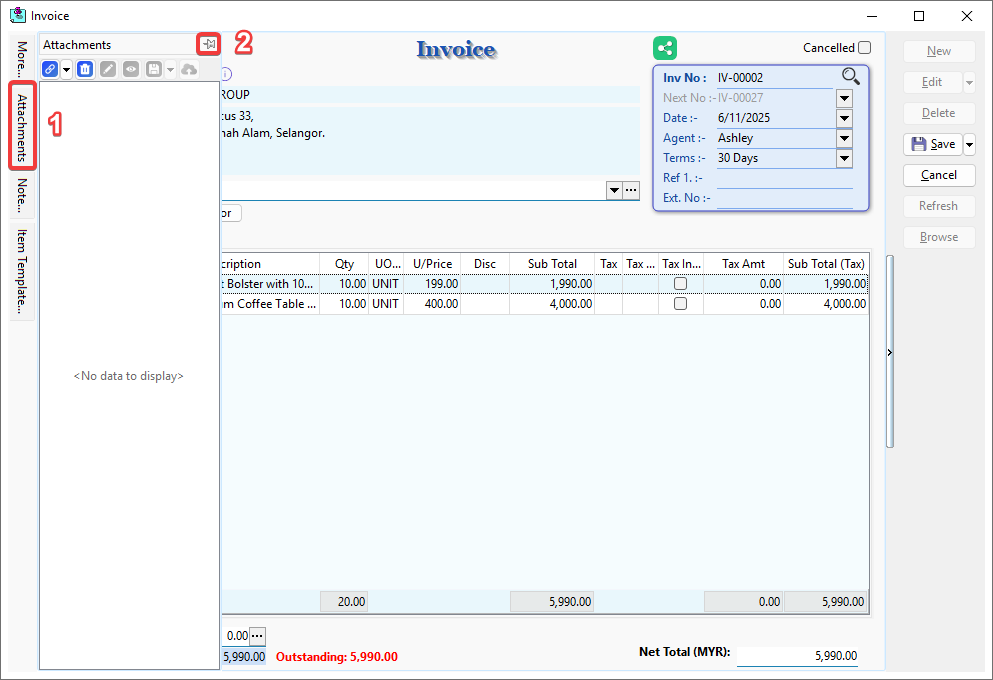Tick the Cancelled checkbox

[x=864, y=47]
